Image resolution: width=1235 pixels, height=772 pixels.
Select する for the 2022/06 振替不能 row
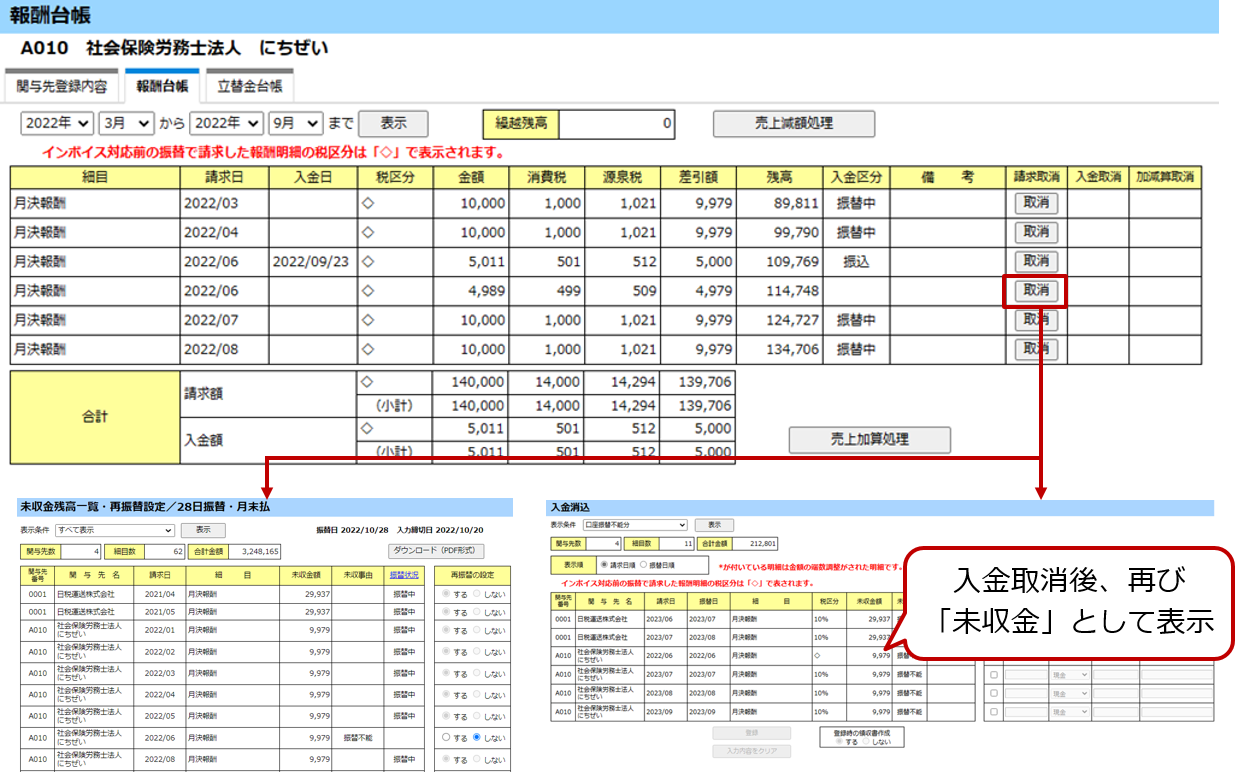coord(447,737)
